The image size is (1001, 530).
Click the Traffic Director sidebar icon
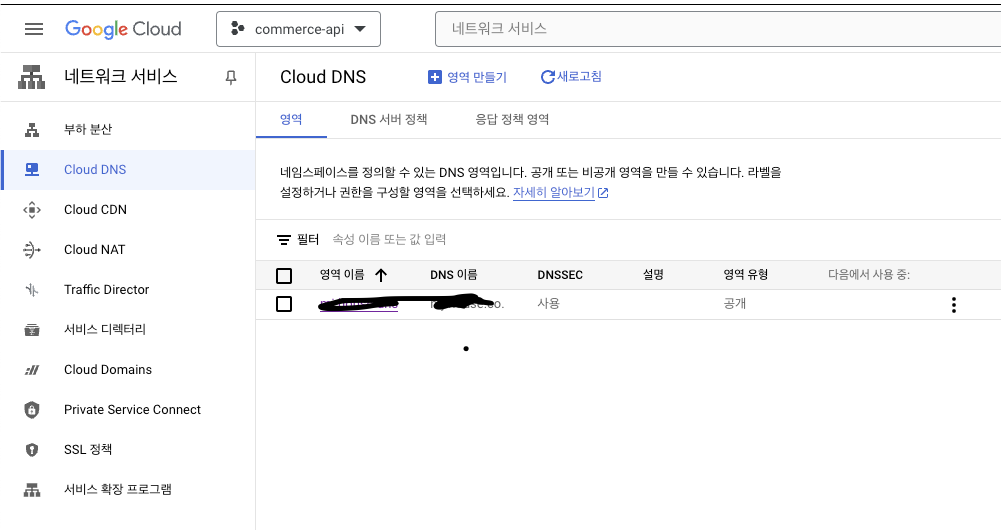[x=32, y=290]
